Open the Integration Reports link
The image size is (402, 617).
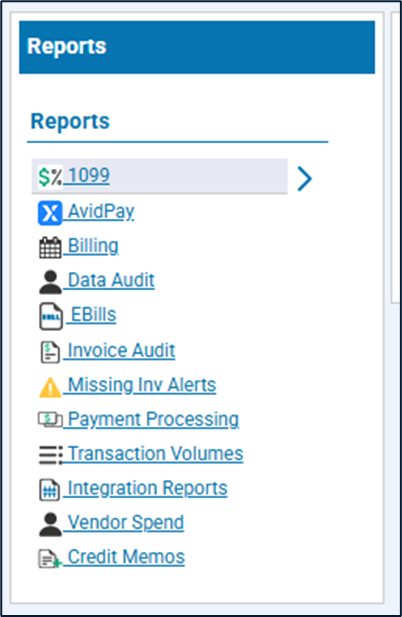[148, 488]
